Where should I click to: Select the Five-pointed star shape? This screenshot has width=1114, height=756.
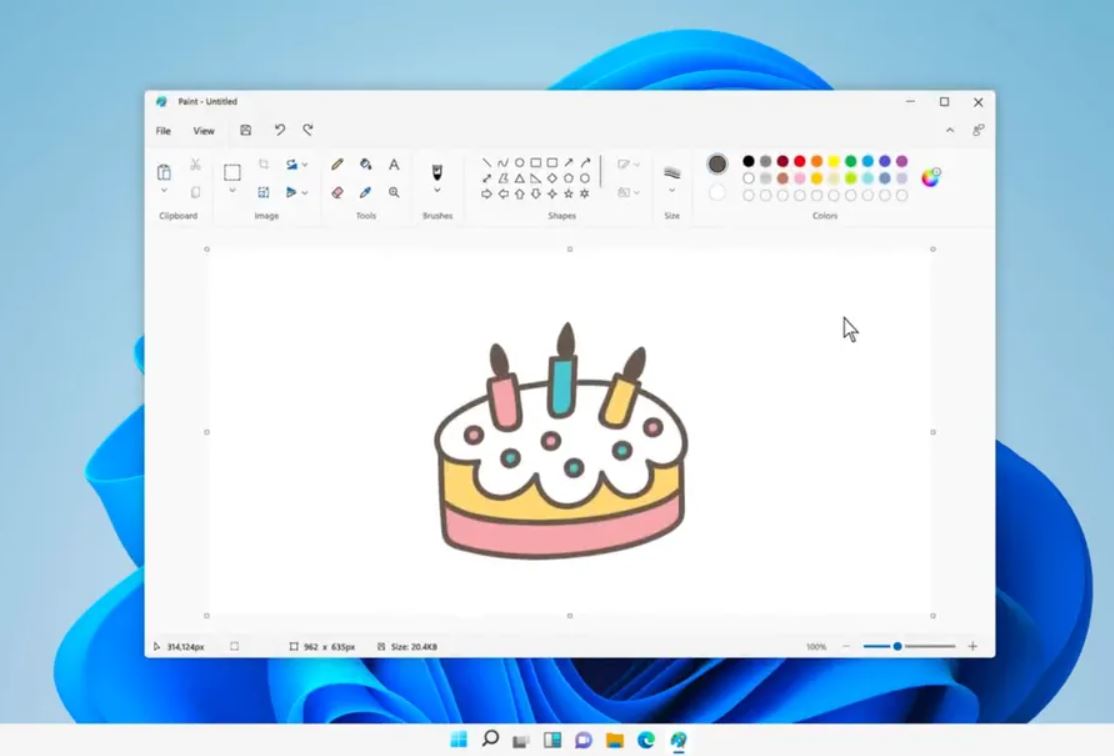pos(569,193)
